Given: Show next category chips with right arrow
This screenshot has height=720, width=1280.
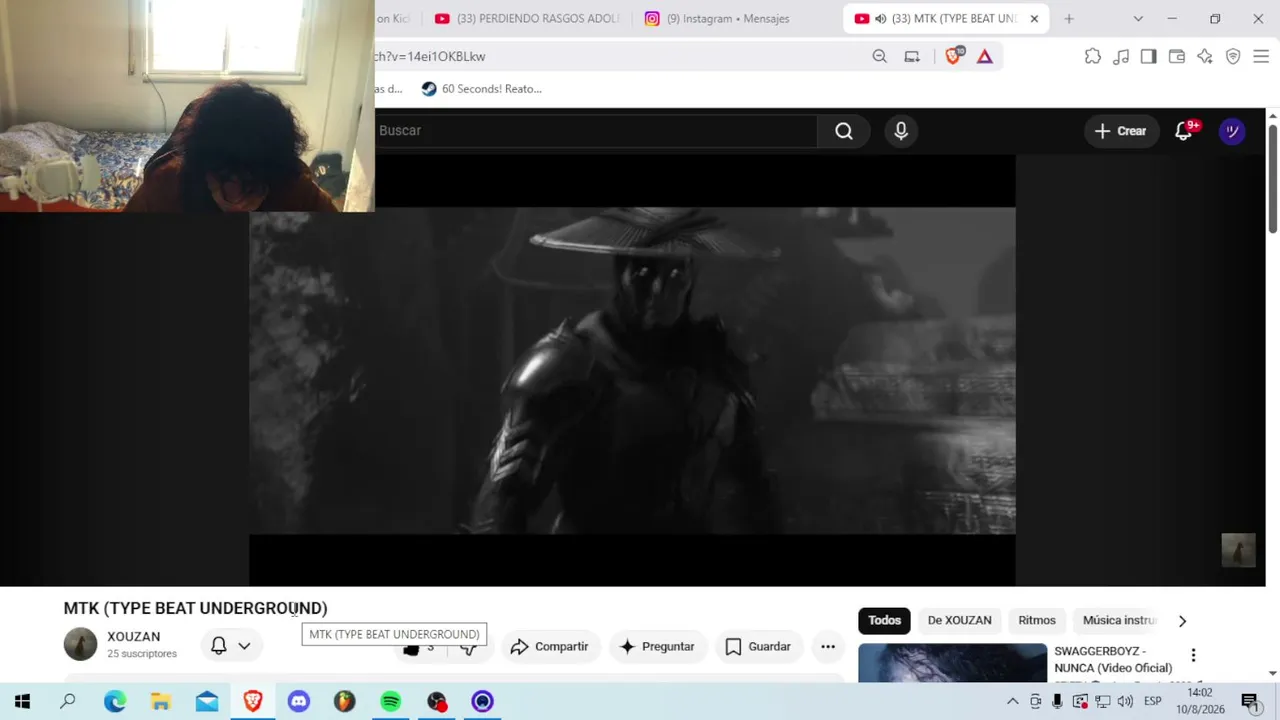Looking at the screenshot, I should click(x=1182, y=621).
